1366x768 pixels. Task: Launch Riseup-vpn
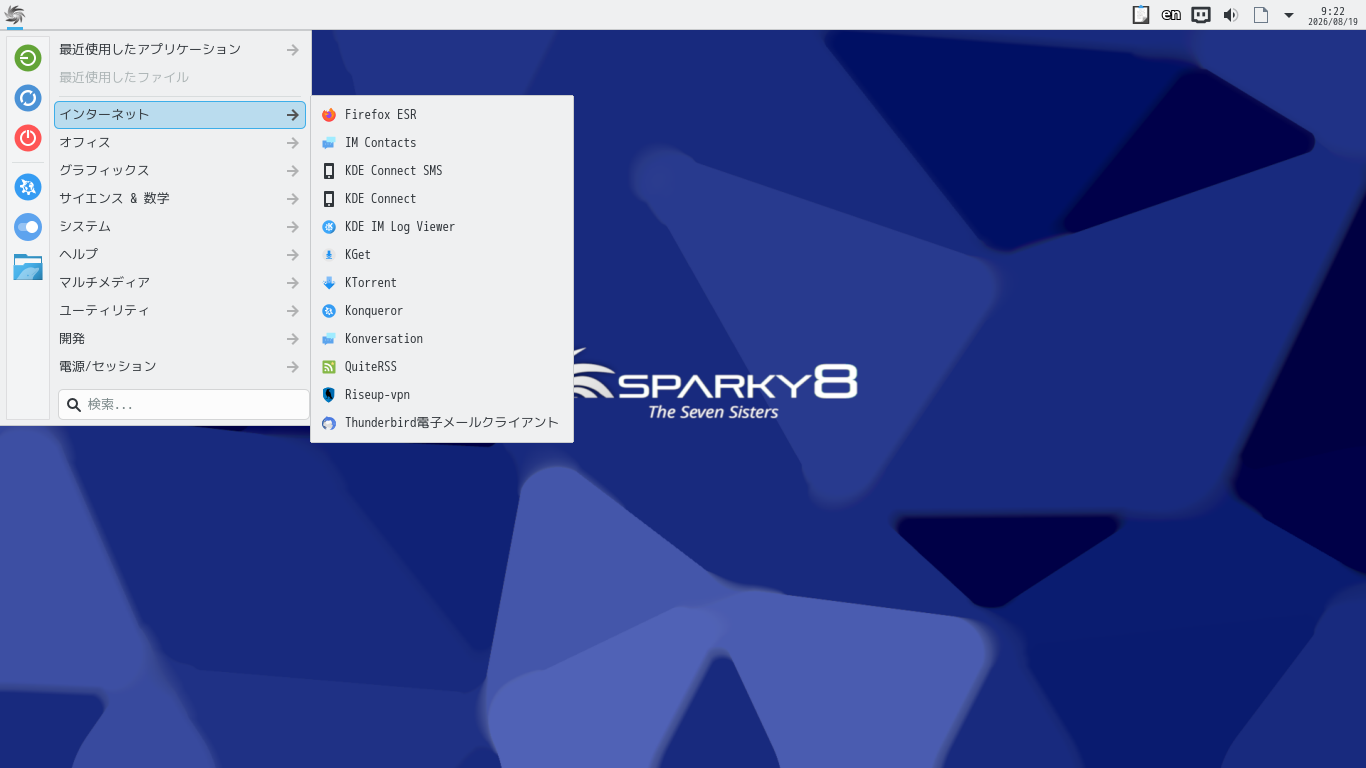click(x=442, y=395)
